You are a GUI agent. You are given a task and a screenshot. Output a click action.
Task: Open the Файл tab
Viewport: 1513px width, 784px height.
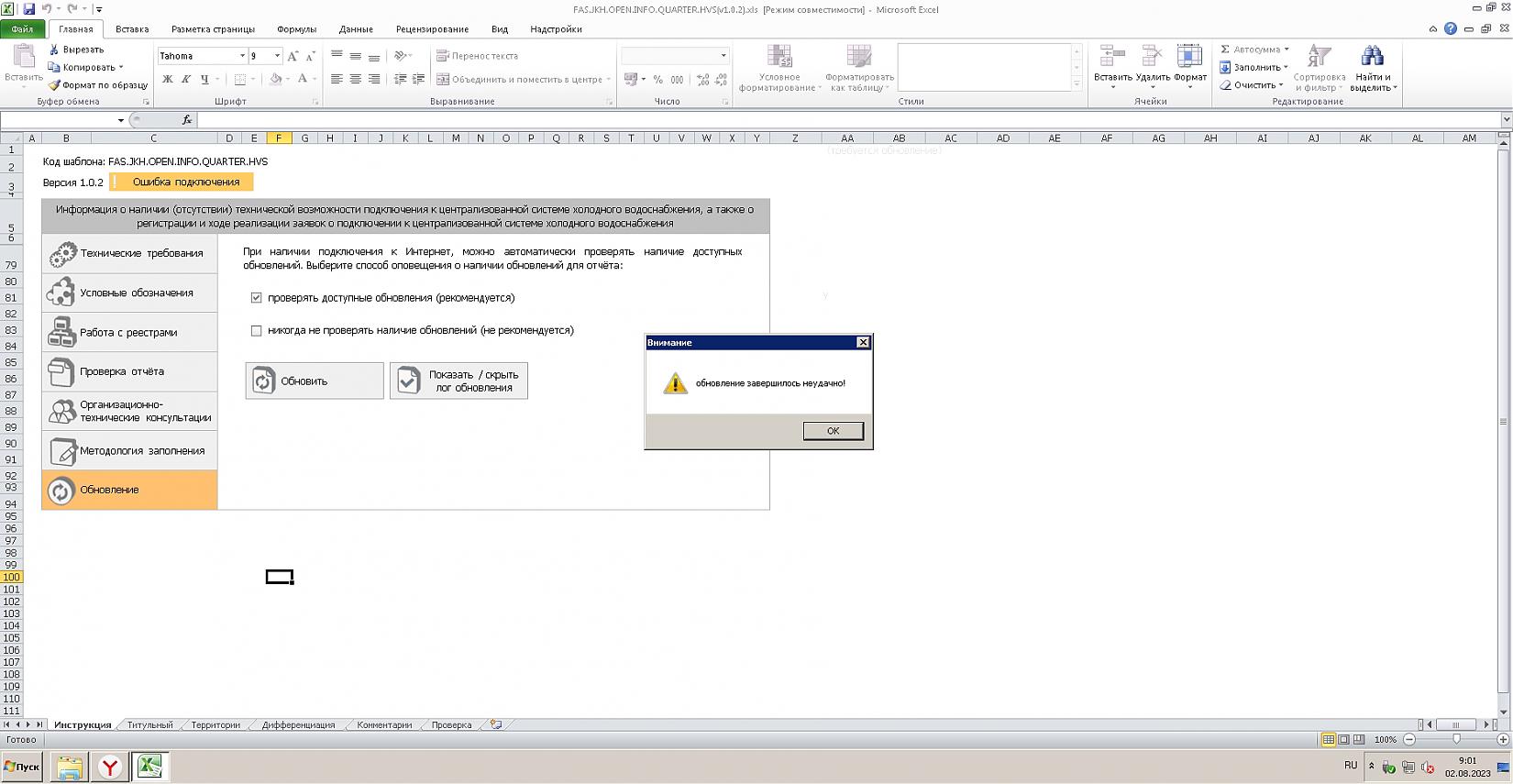pos(22,29)
